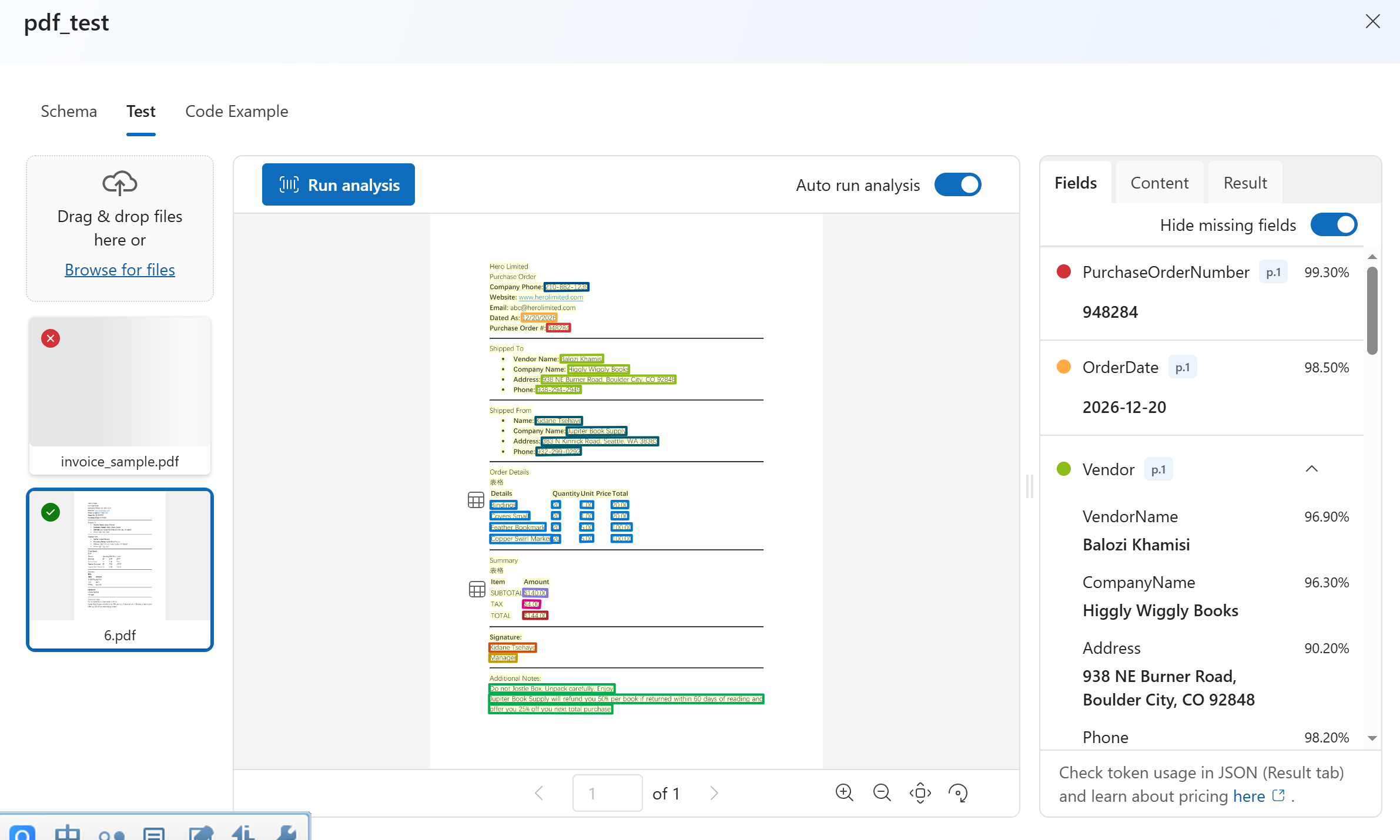Open the Code Example tab
Image resolution: width=1400 pixels, height=840 pixels.
pyautogui.click(x=236, y=111)
